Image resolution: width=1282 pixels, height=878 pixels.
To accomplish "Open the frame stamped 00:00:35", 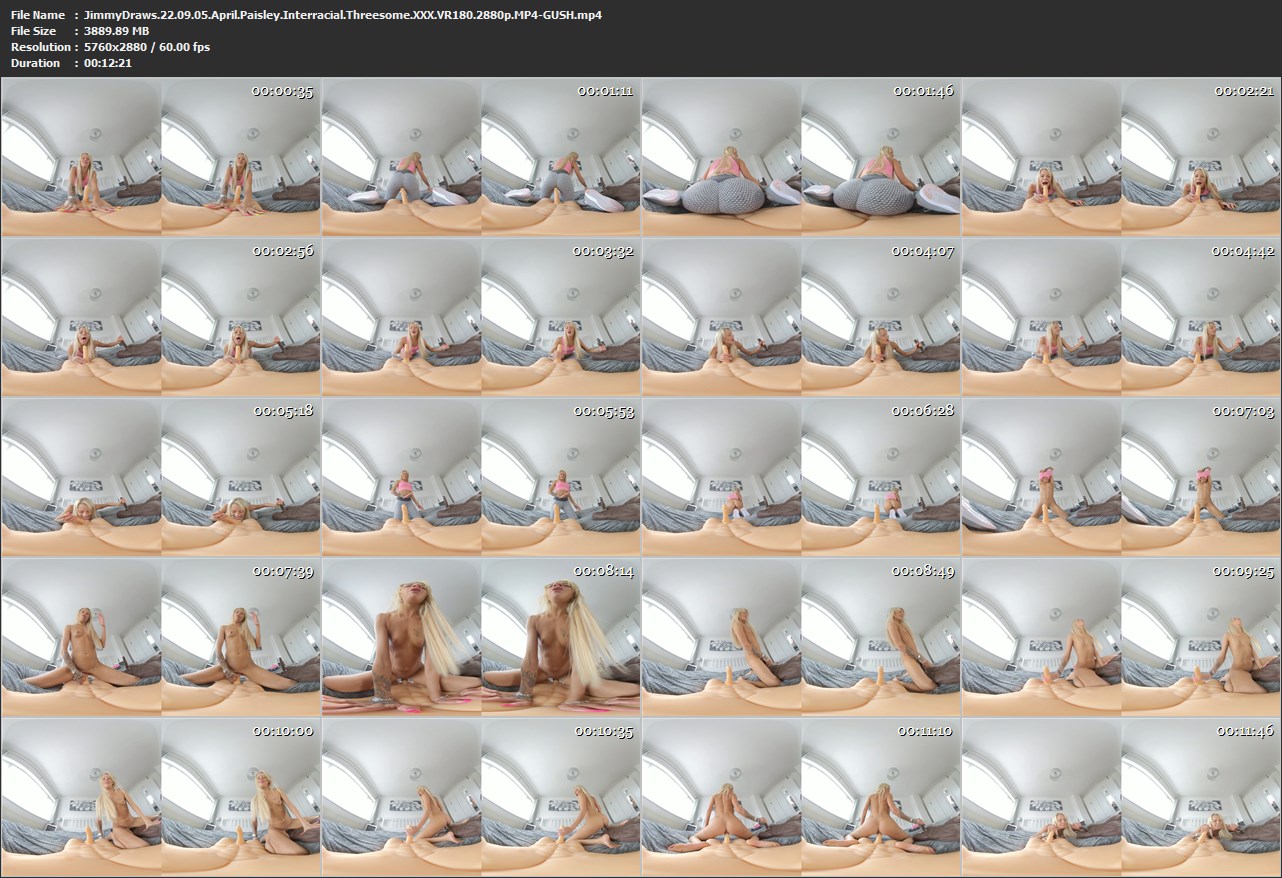I will coord(160,158).
